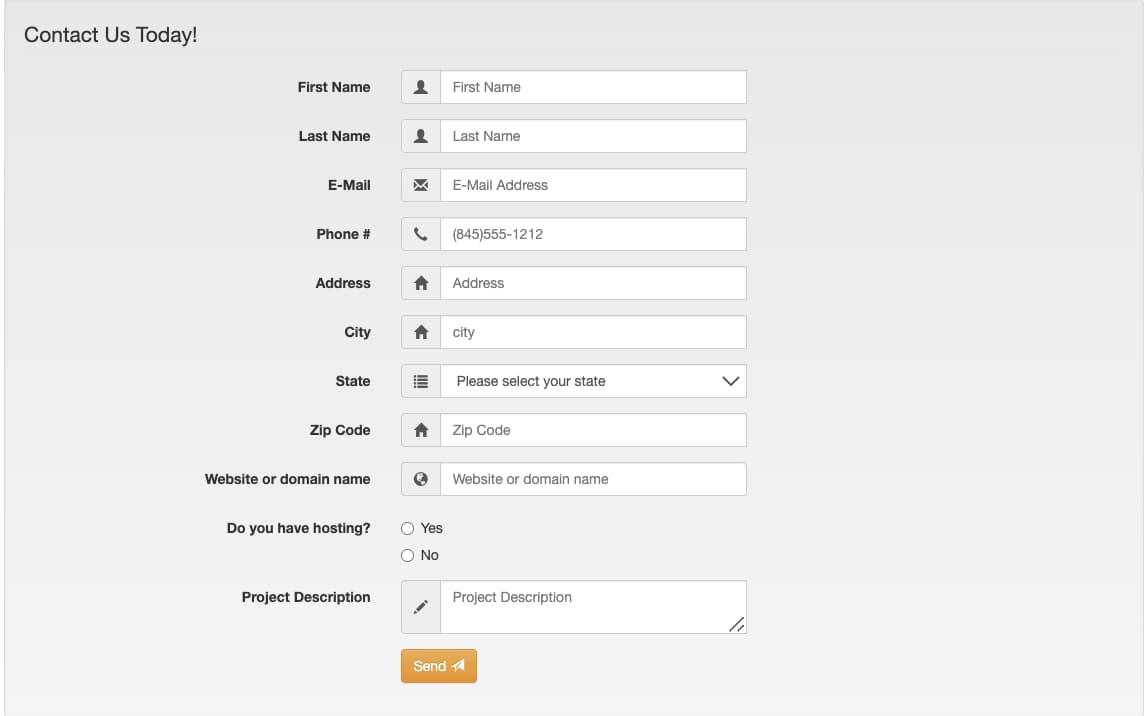Click the phone icon beside Phone #
The image size is (1144, 716).
pyautogui.click(x=420, y=234)
